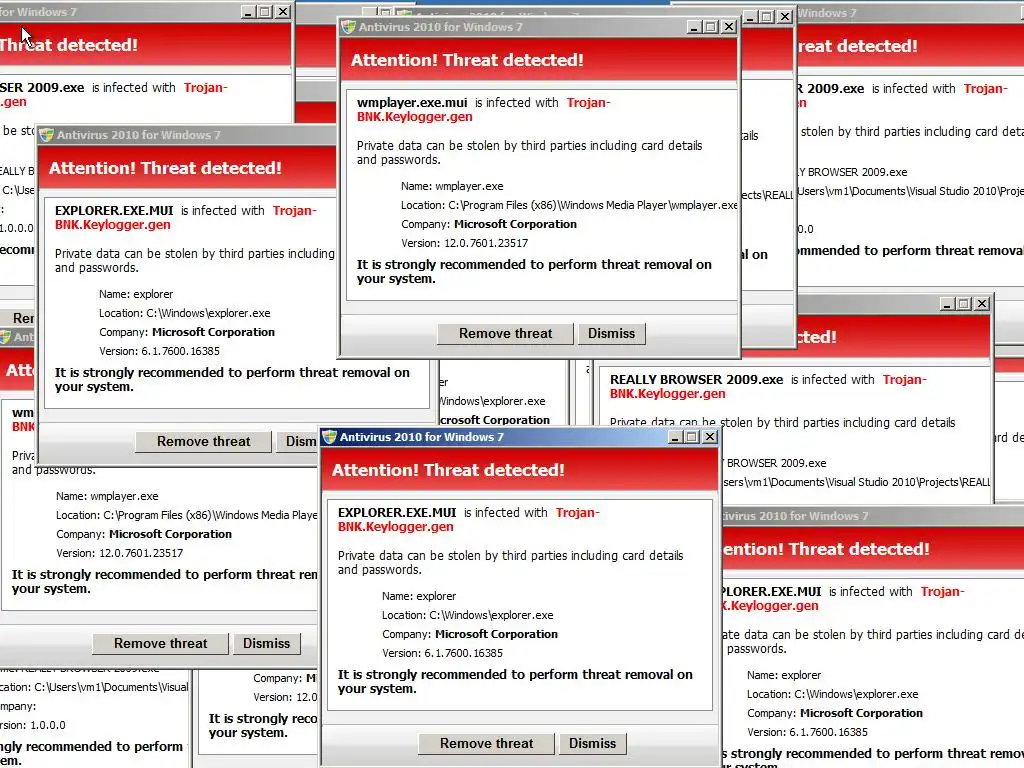Maximize the top wmplayer.exe.mui window

[x=711, y=27]
